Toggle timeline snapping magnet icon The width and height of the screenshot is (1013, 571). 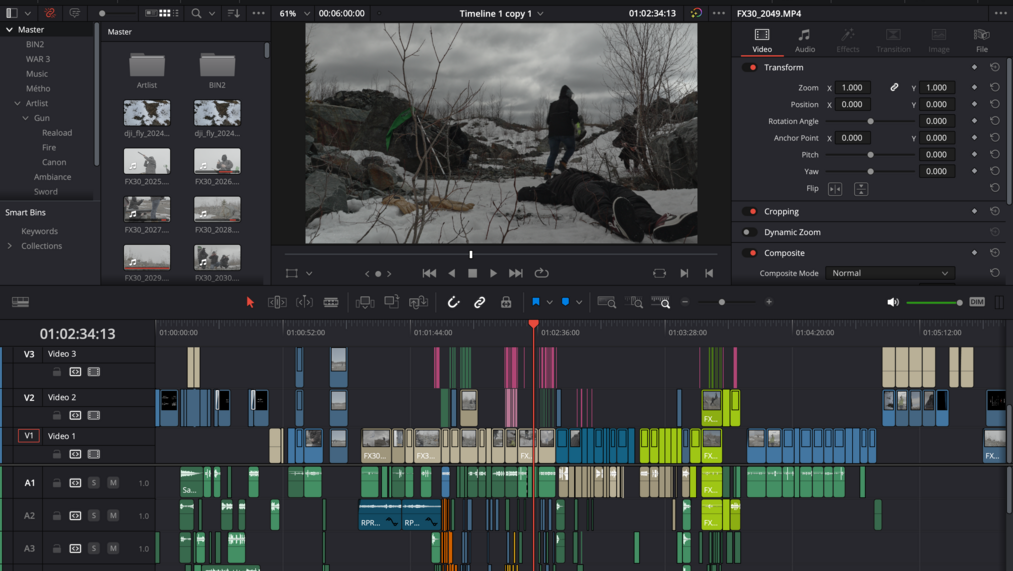pos(453,302)
